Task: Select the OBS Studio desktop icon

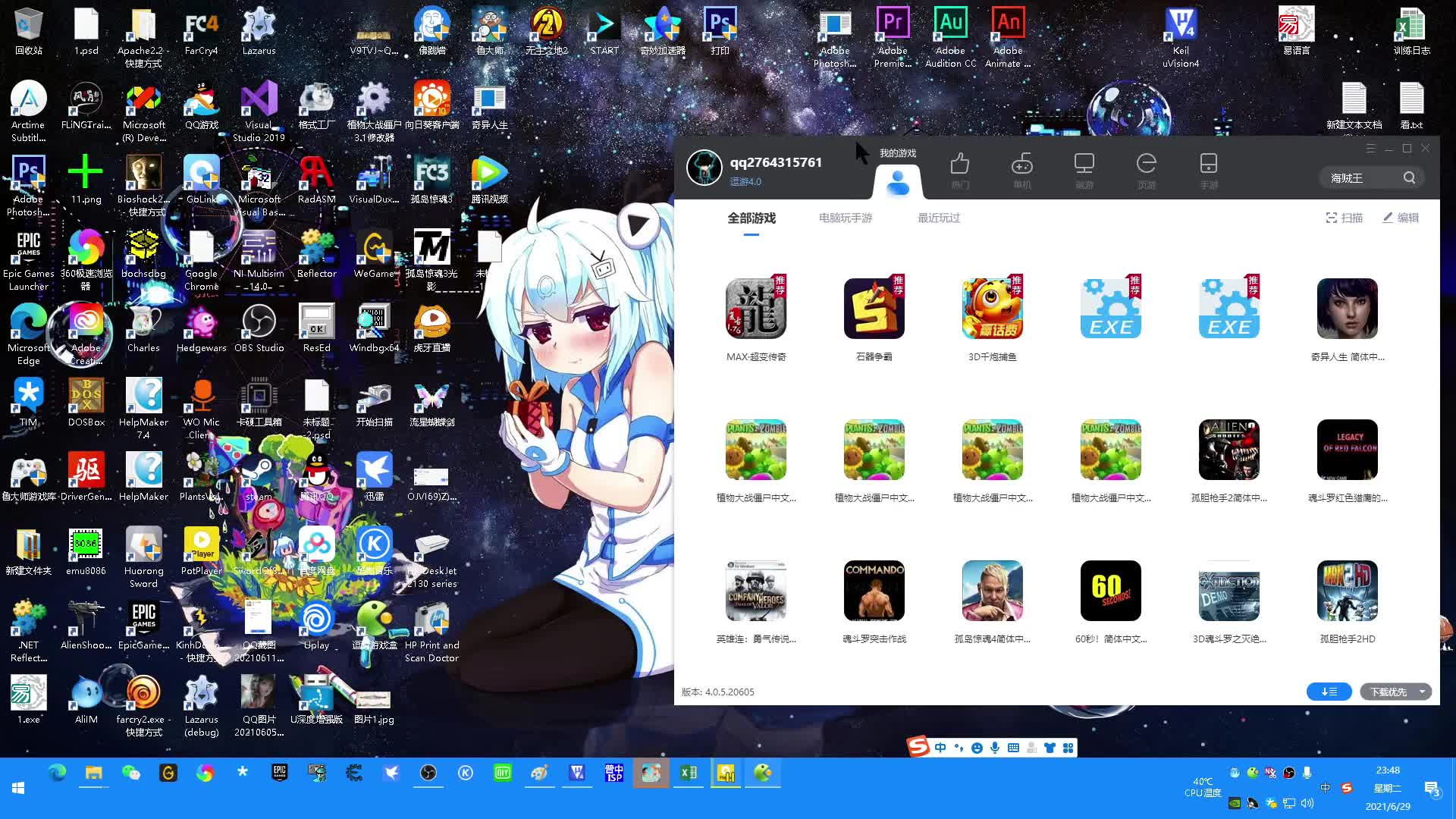Action: 259,329
